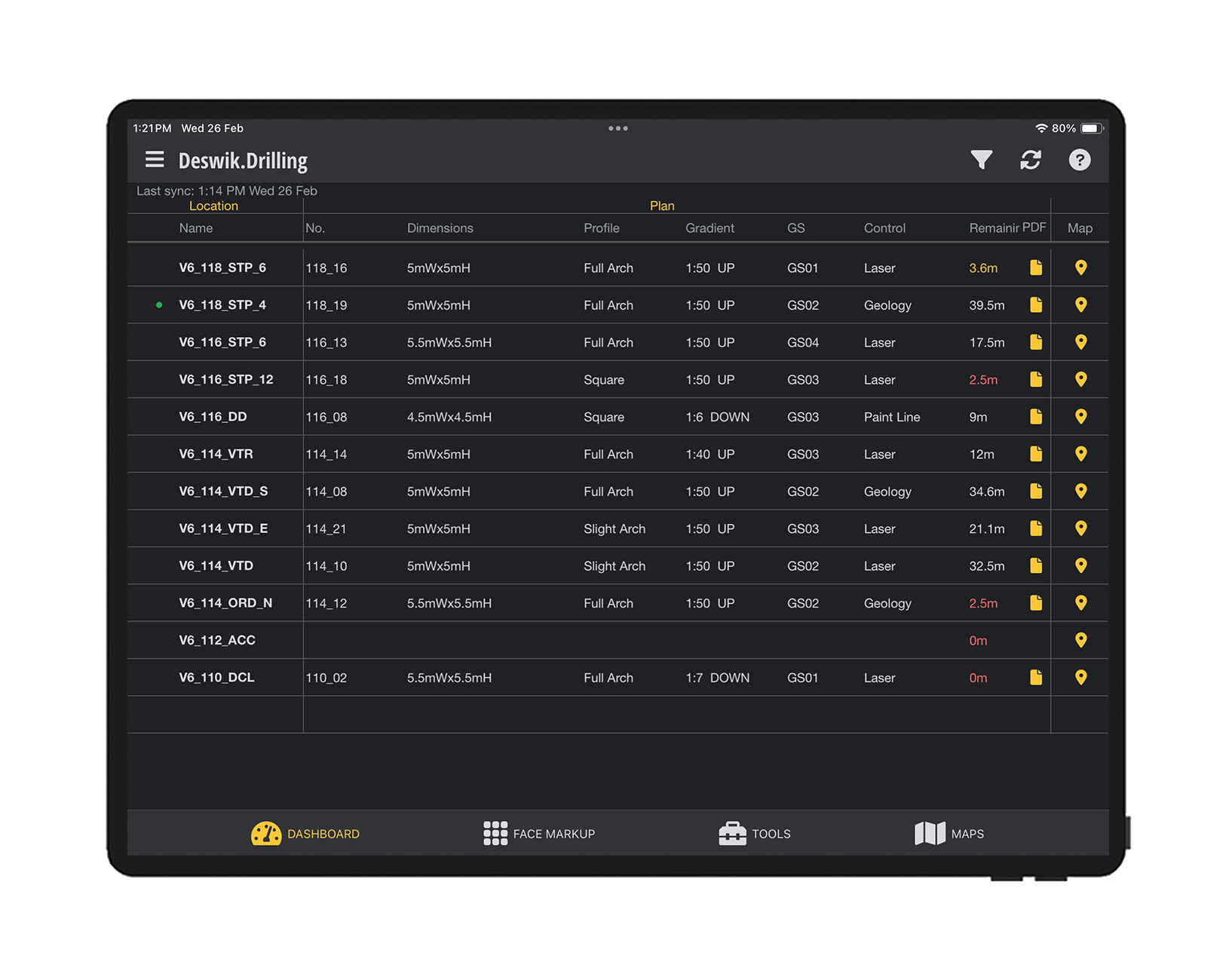The image size is (1232, 980).
Task: Open PDF for V6_114_VTD row
Action: (x=1036, y=565)
